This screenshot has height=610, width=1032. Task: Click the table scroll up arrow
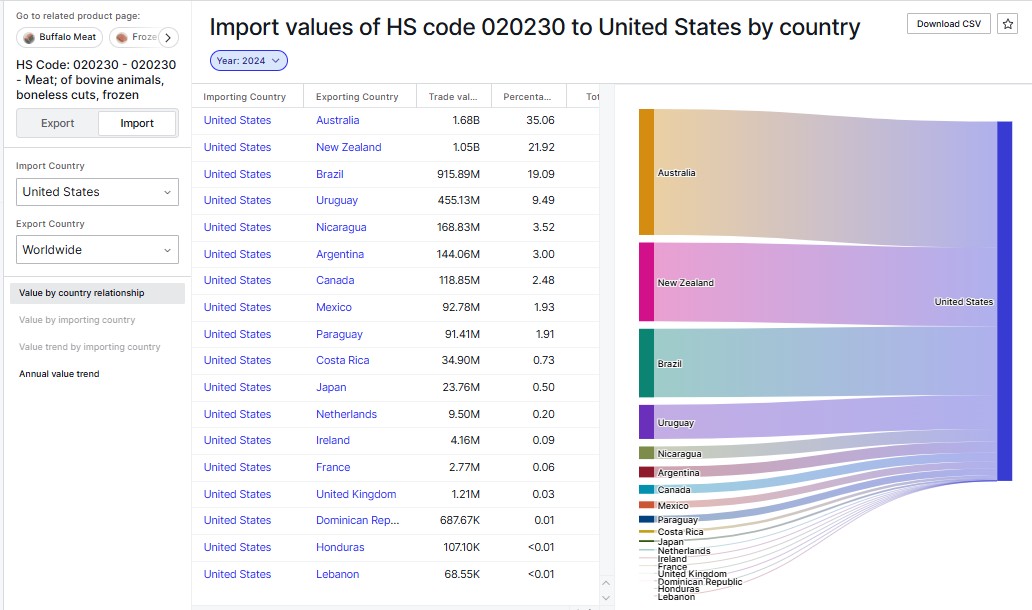coord(606,583)
